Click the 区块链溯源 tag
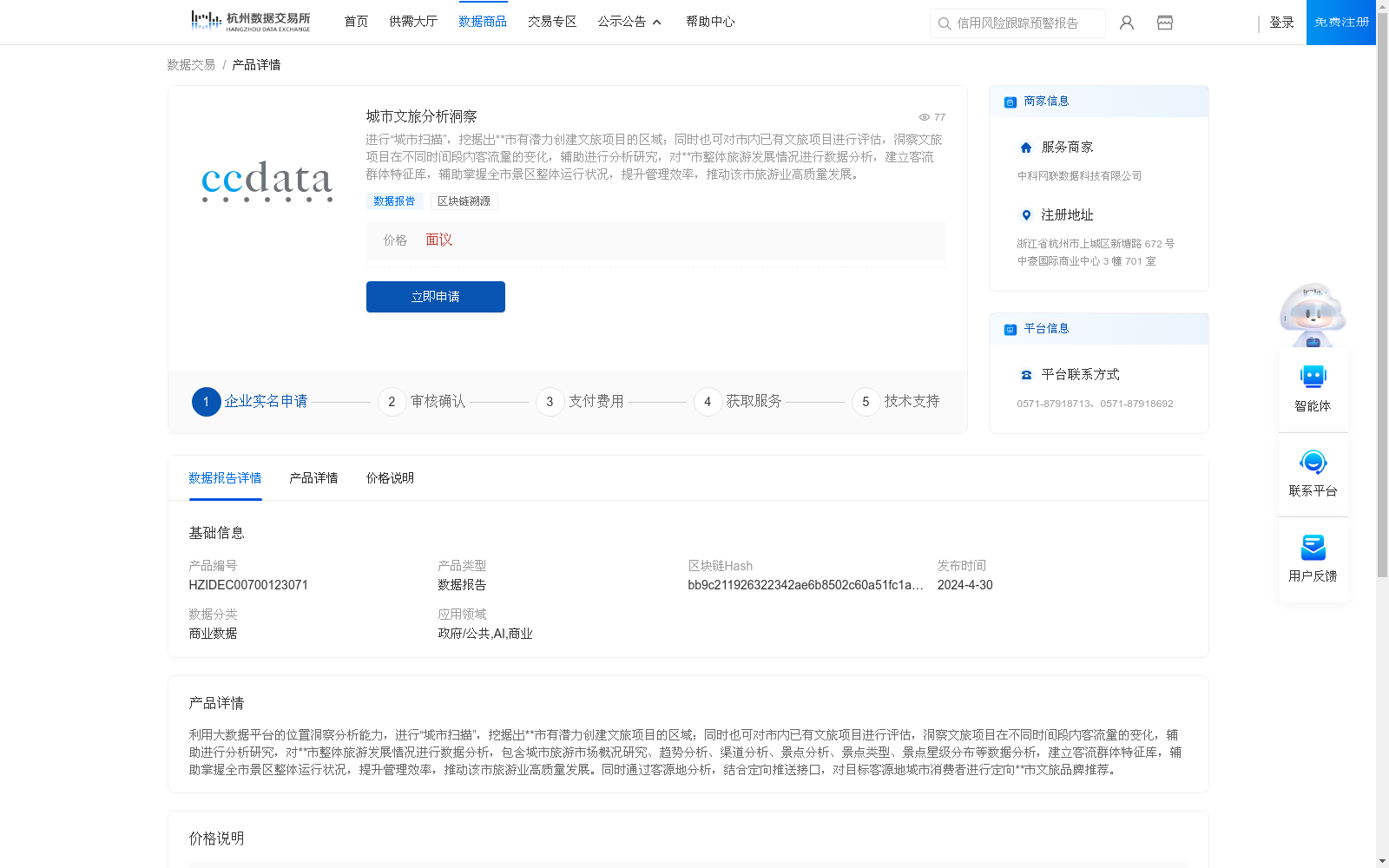 pyautogui.click(x=464, y=201)
